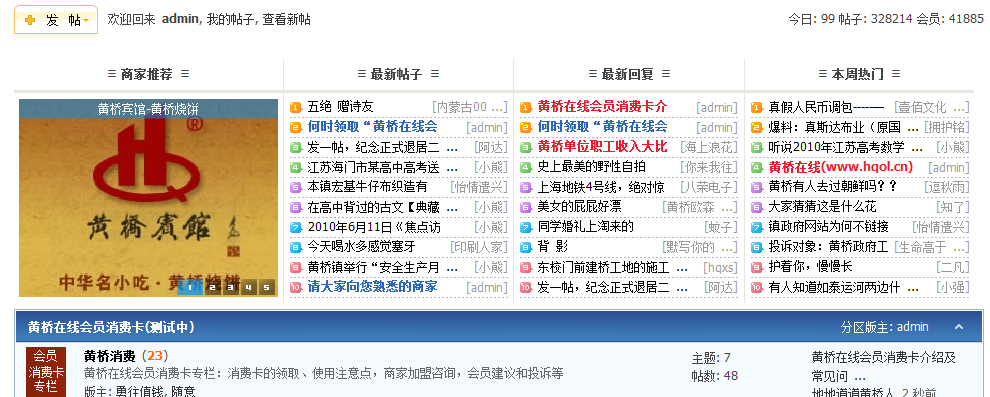The width and height of the screenshot is (990, 397).
Task: Switch slideshow to image 3
Action: point(230,288)
